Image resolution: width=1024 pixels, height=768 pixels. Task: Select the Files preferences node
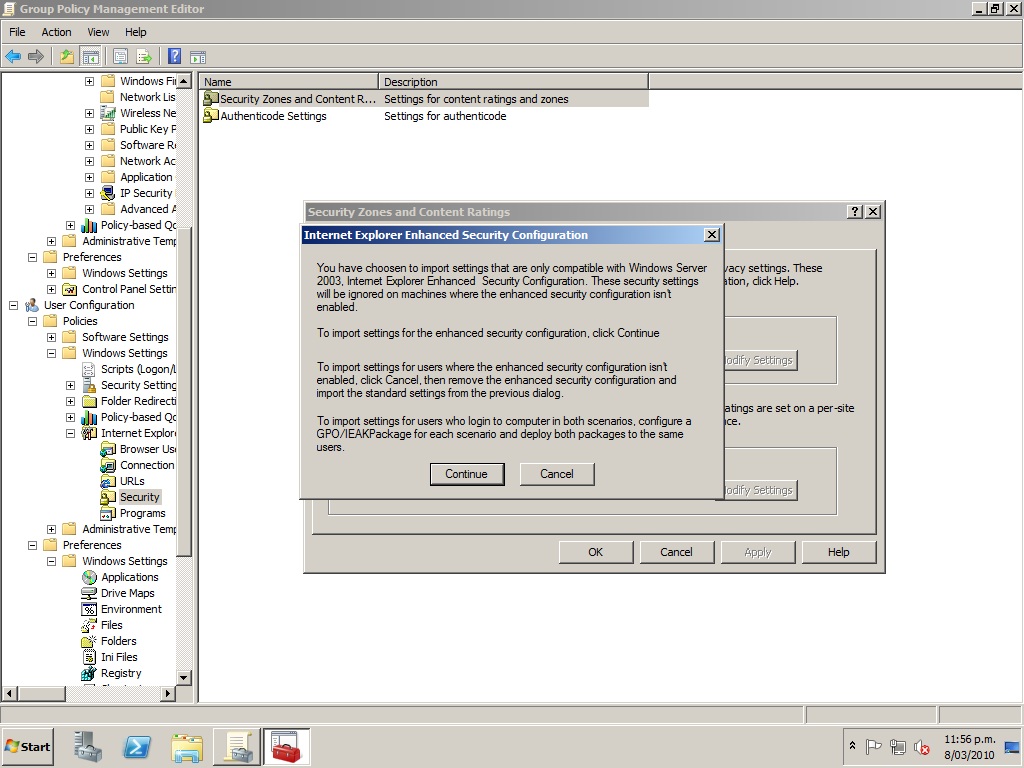(112, 625)
